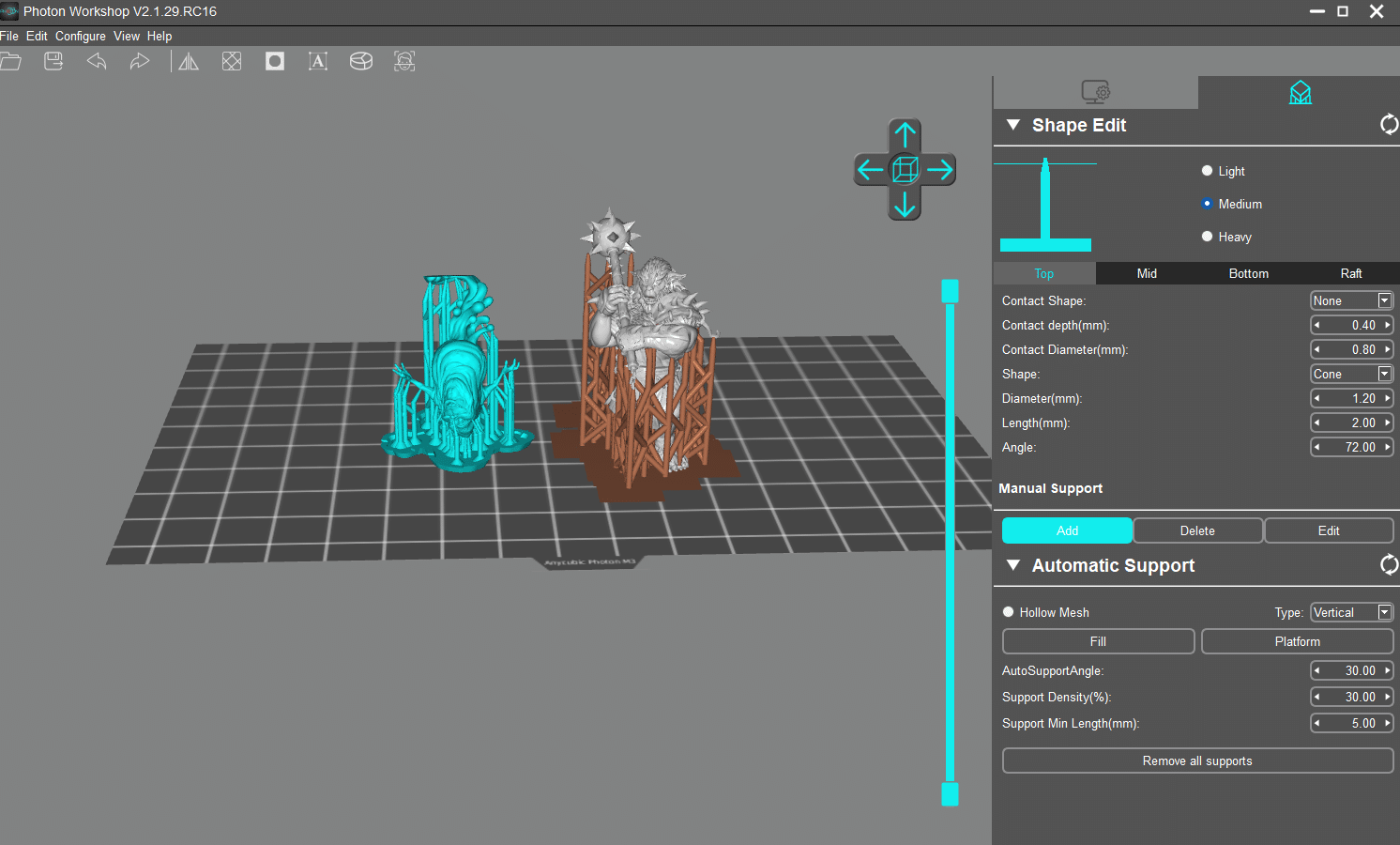Image resolution: width=1400 pixels, height=845 pixels.
Task: Click the undo arrow icon
Action: click(97, 62)
